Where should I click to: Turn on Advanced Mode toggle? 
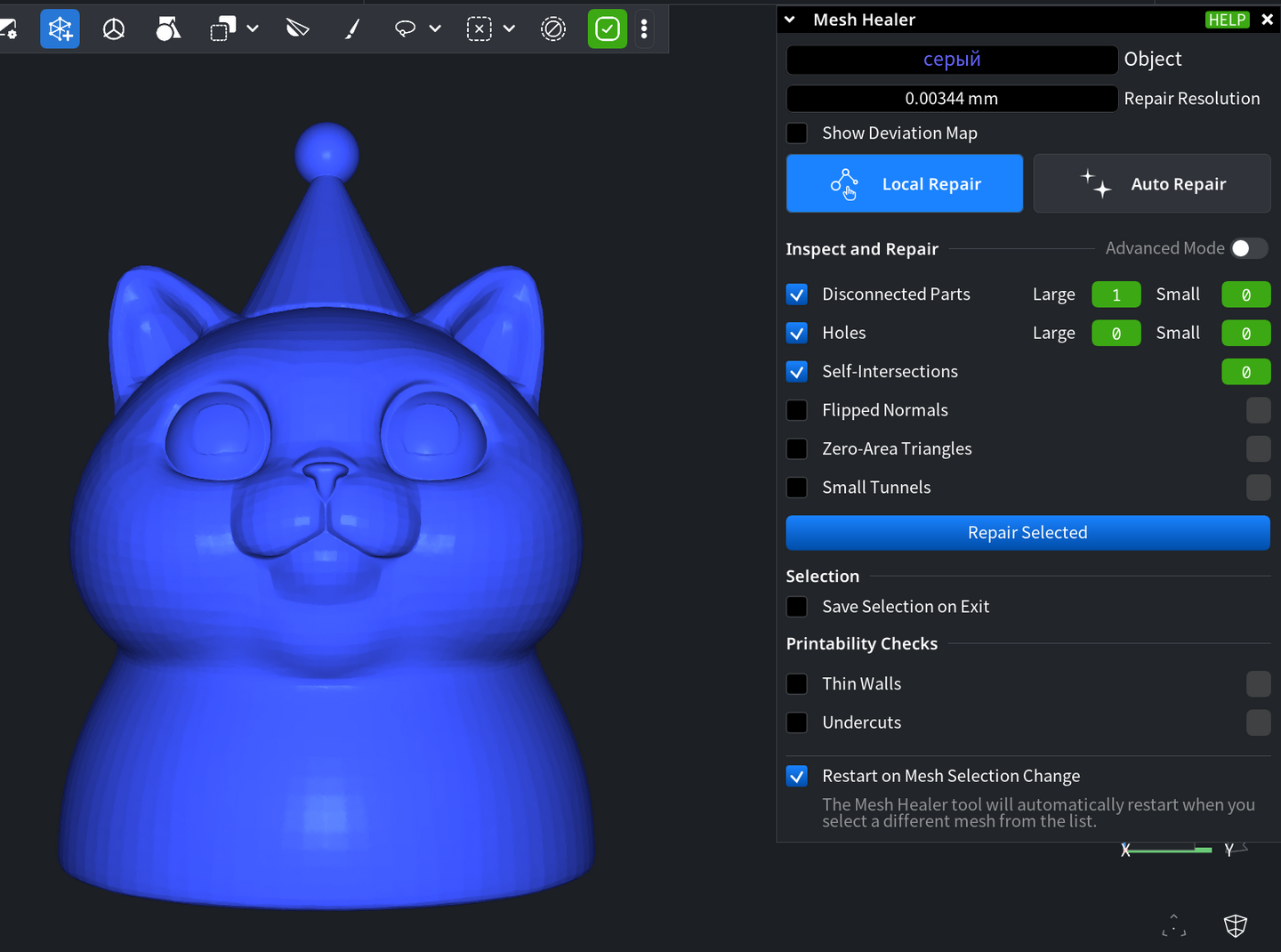pyautogui.click(x=1249, y=248)
